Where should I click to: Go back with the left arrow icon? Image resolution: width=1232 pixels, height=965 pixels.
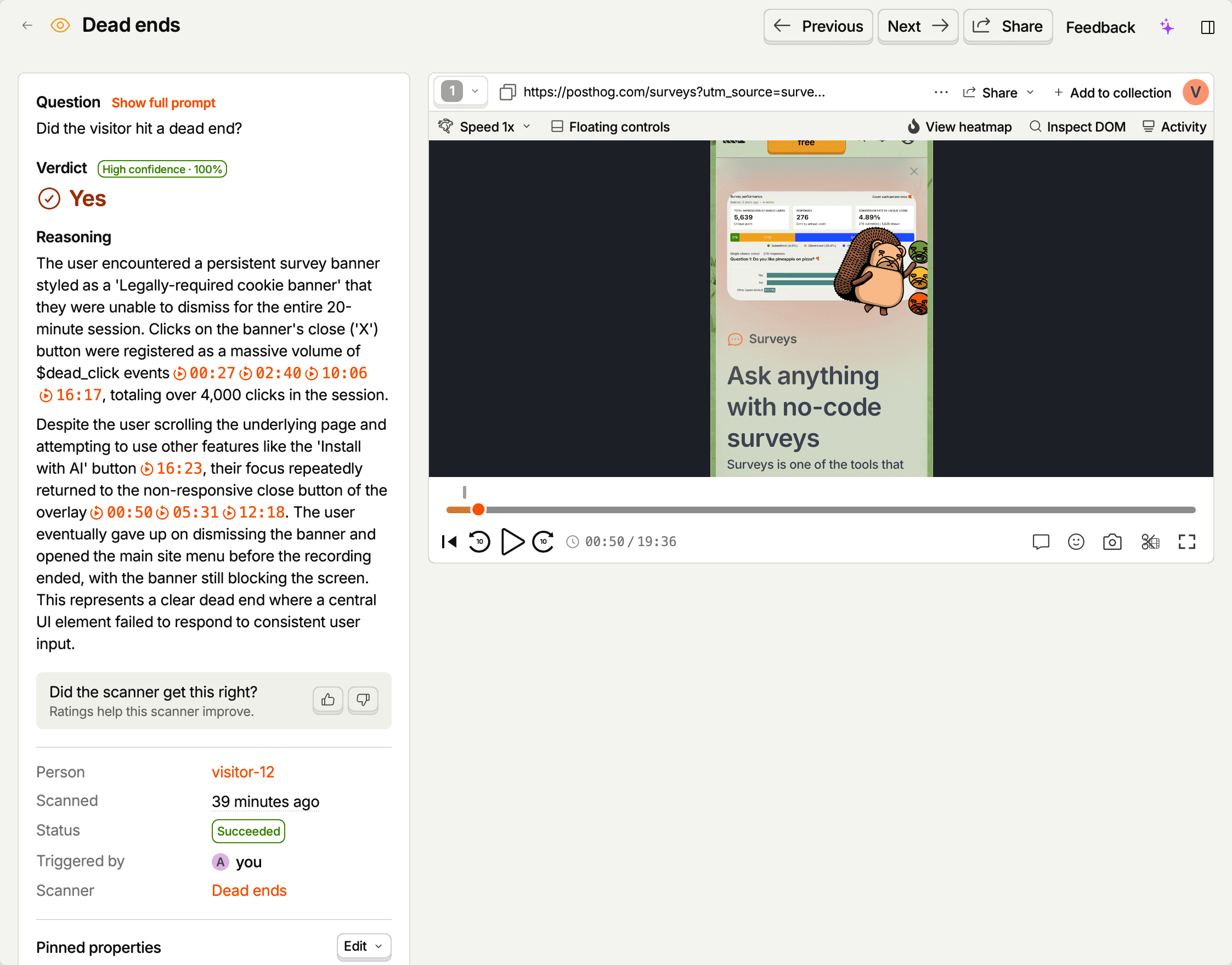coord(27,25)
